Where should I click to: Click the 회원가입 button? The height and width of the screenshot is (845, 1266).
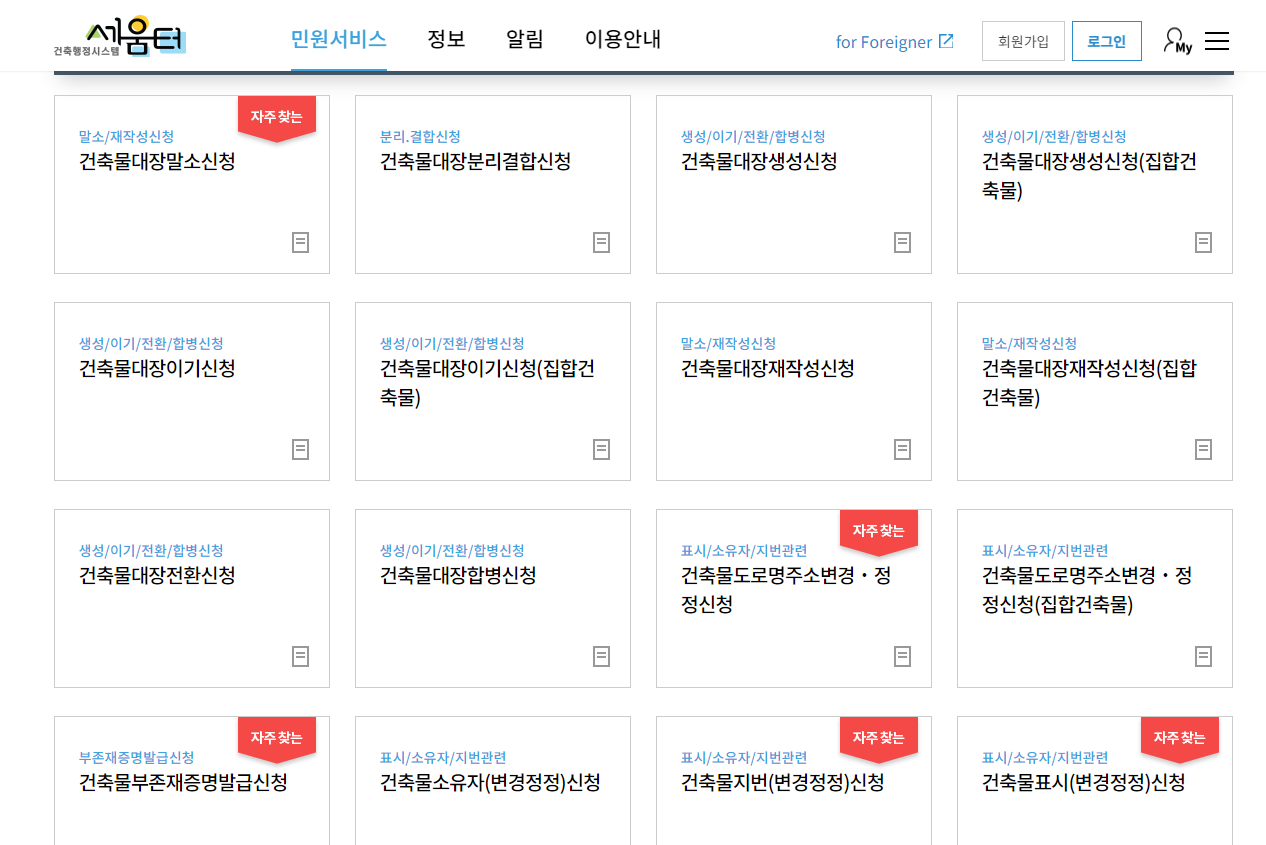1023,41
